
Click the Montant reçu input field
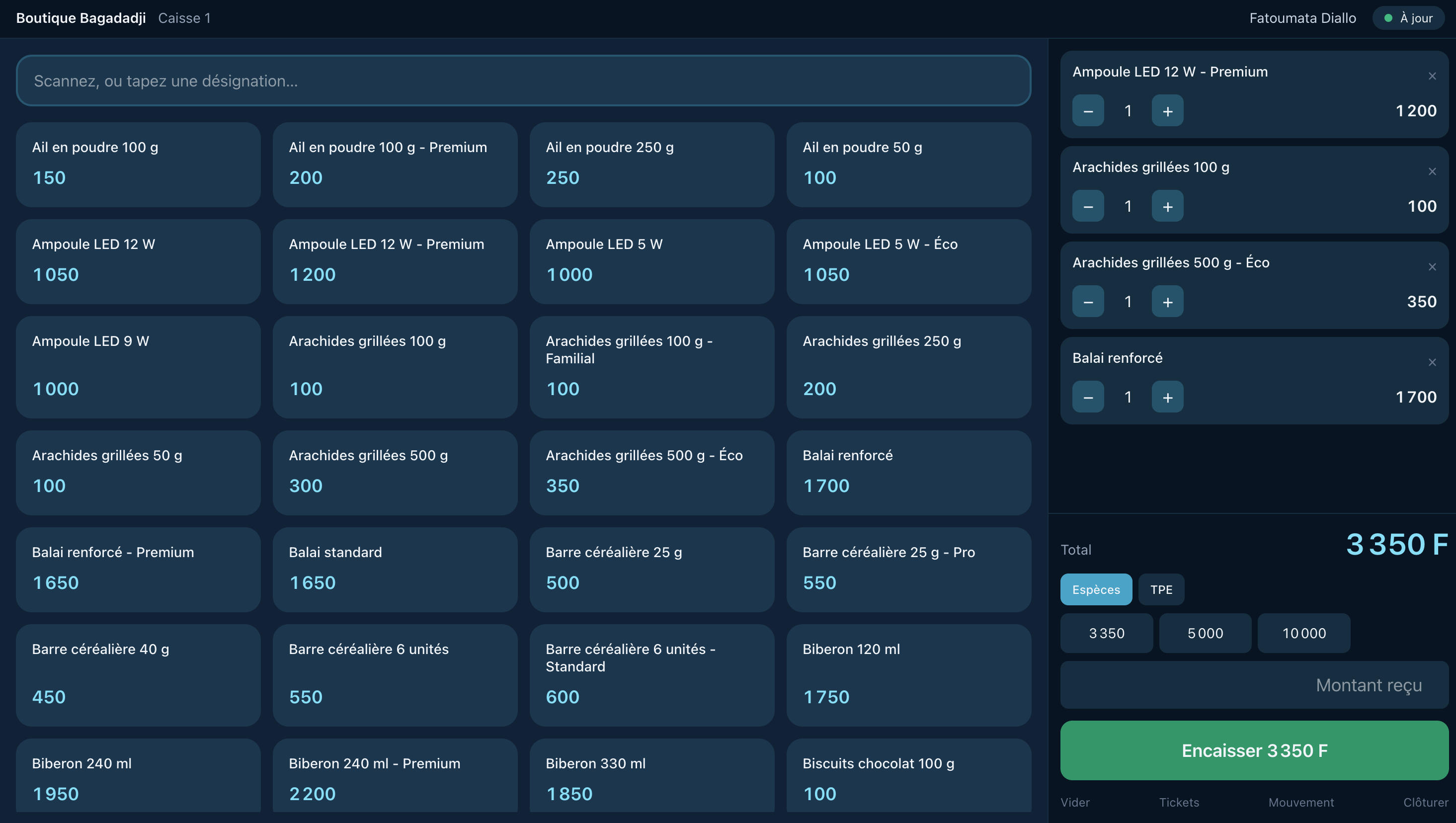(x=1254, y=685)
